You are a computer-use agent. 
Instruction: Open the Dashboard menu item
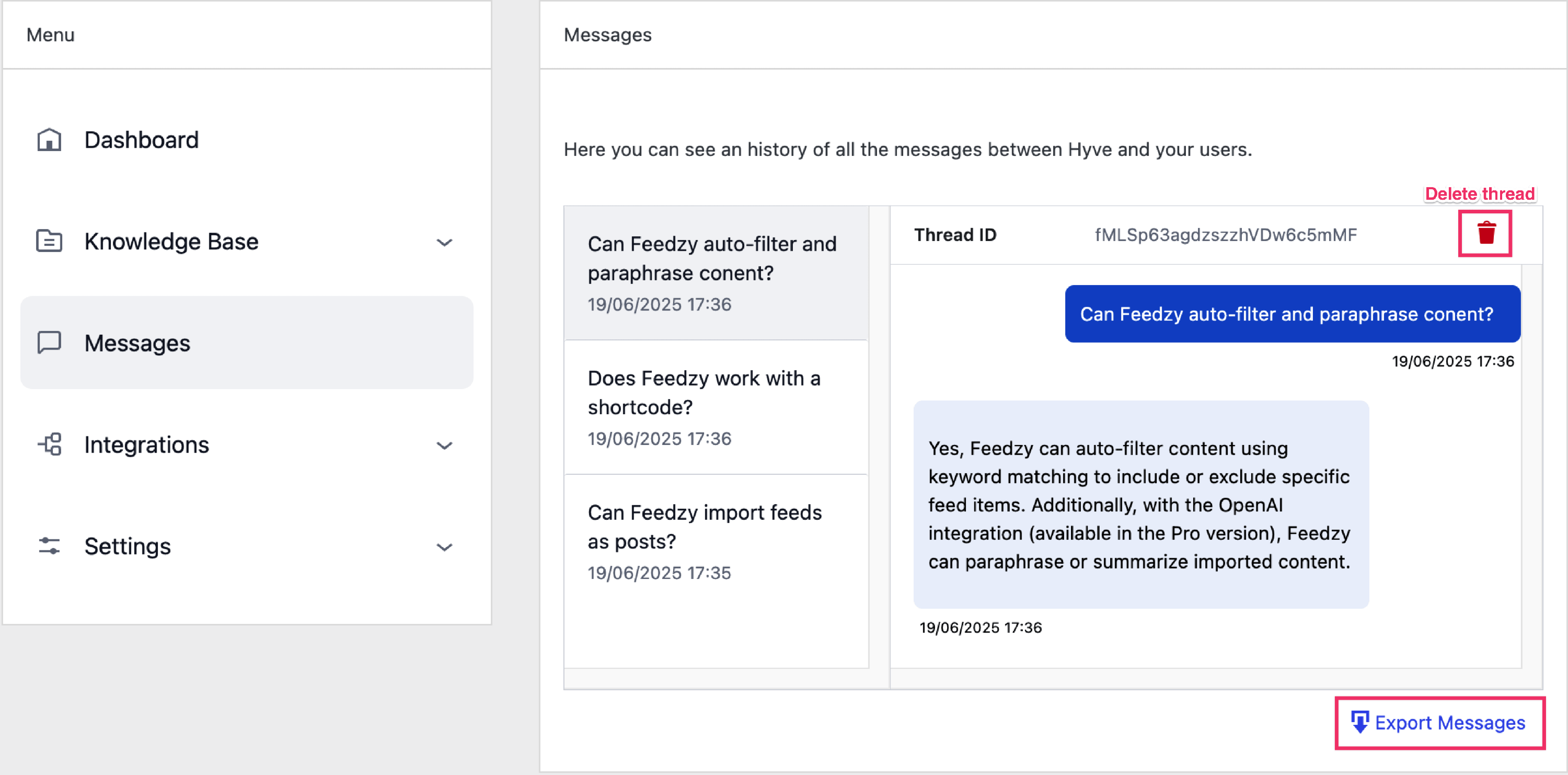(x=141, y=140)
